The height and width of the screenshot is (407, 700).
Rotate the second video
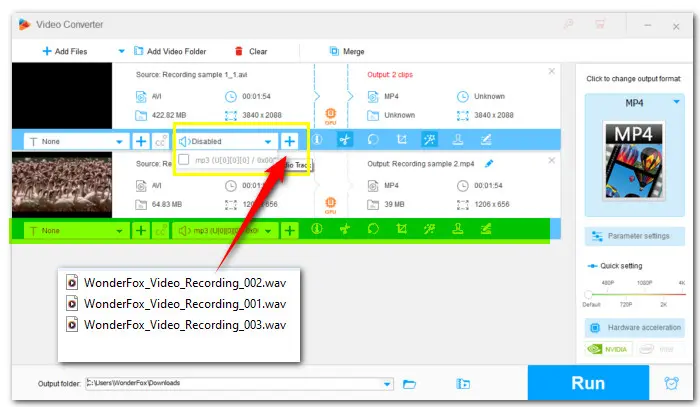(373, 229)
